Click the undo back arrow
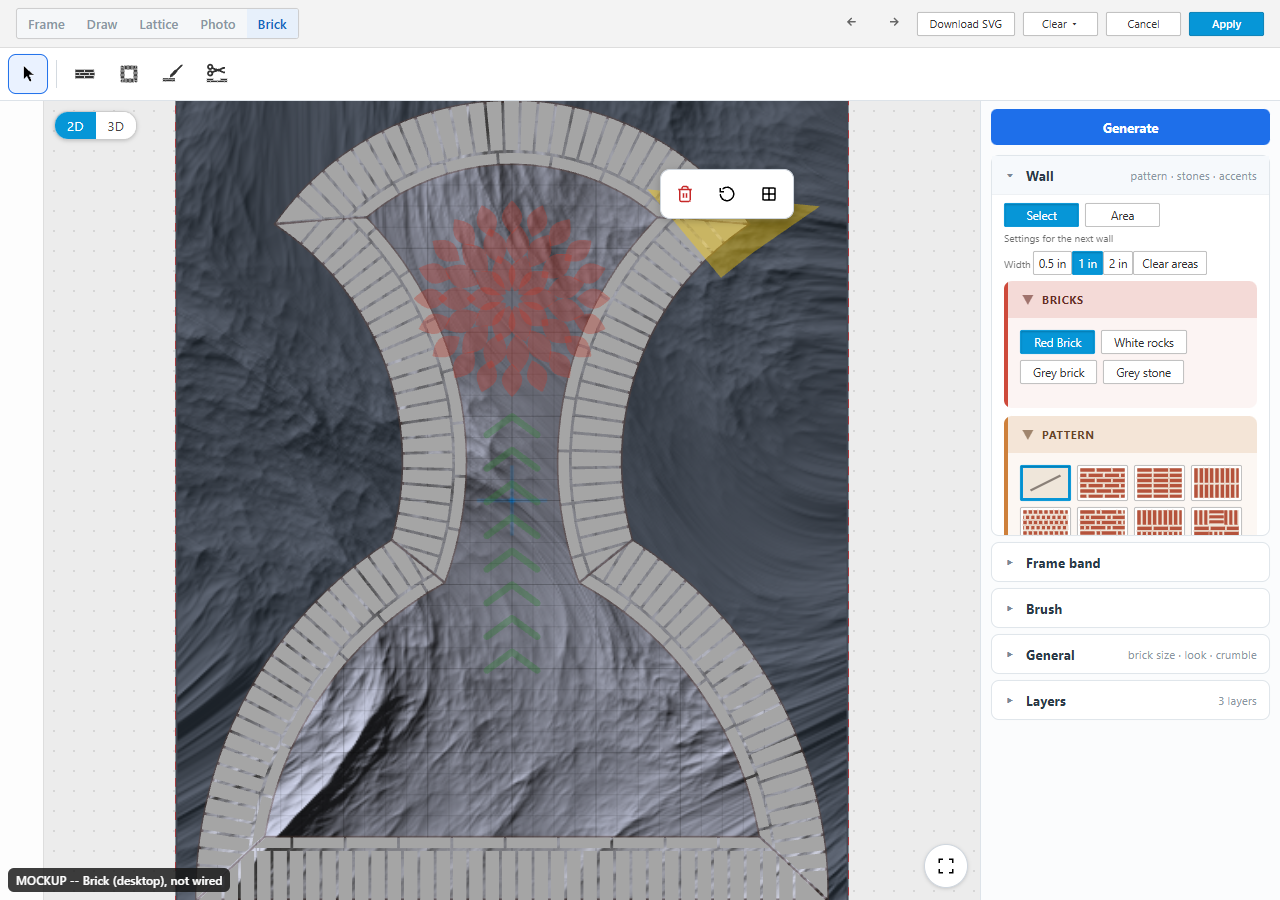 pyautogui.click(x=852, y=23)
